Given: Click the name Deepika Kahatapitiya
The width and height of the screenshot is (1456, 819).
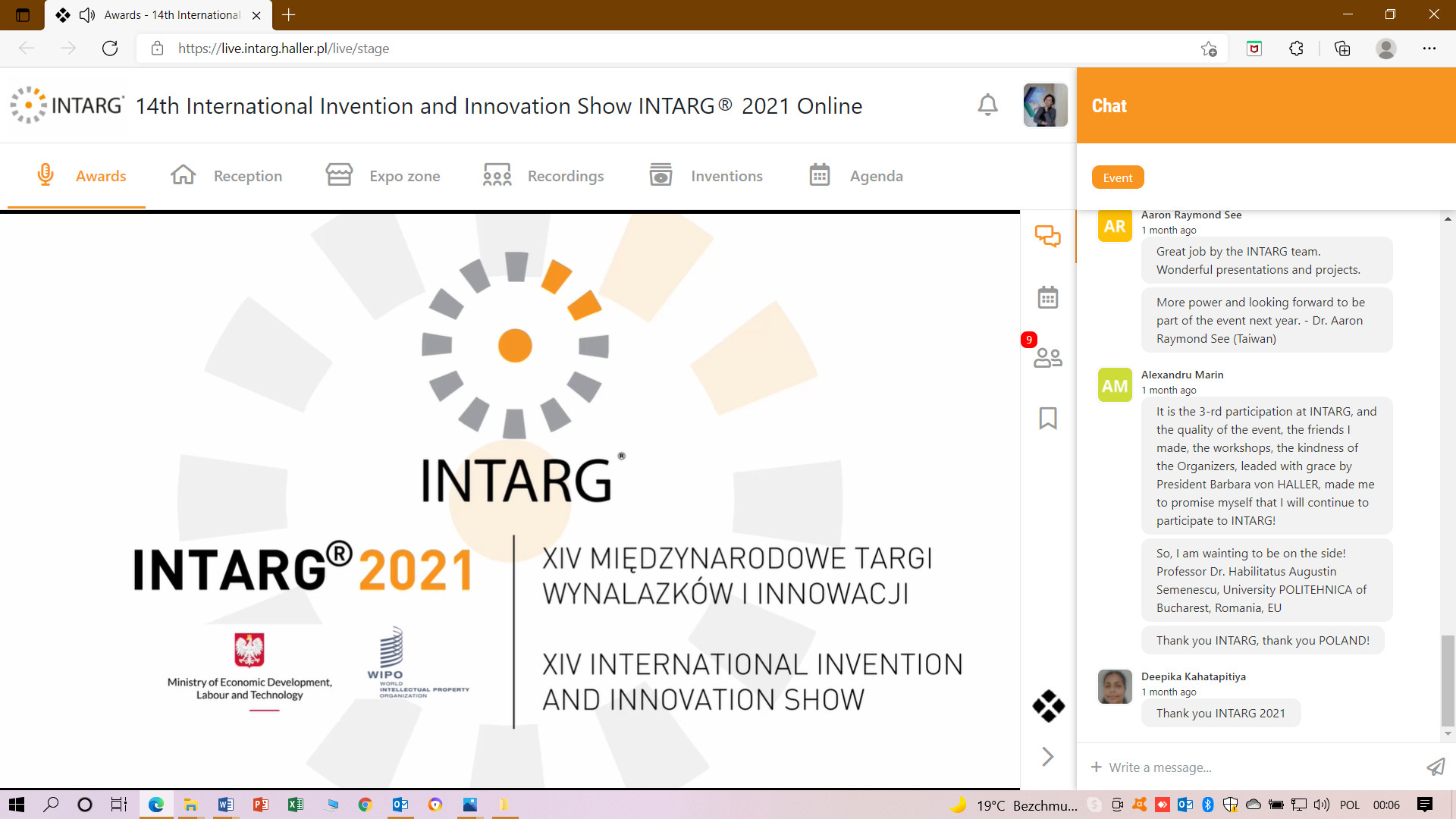Looking at the screenshot, I should (x=1194, y=676).
